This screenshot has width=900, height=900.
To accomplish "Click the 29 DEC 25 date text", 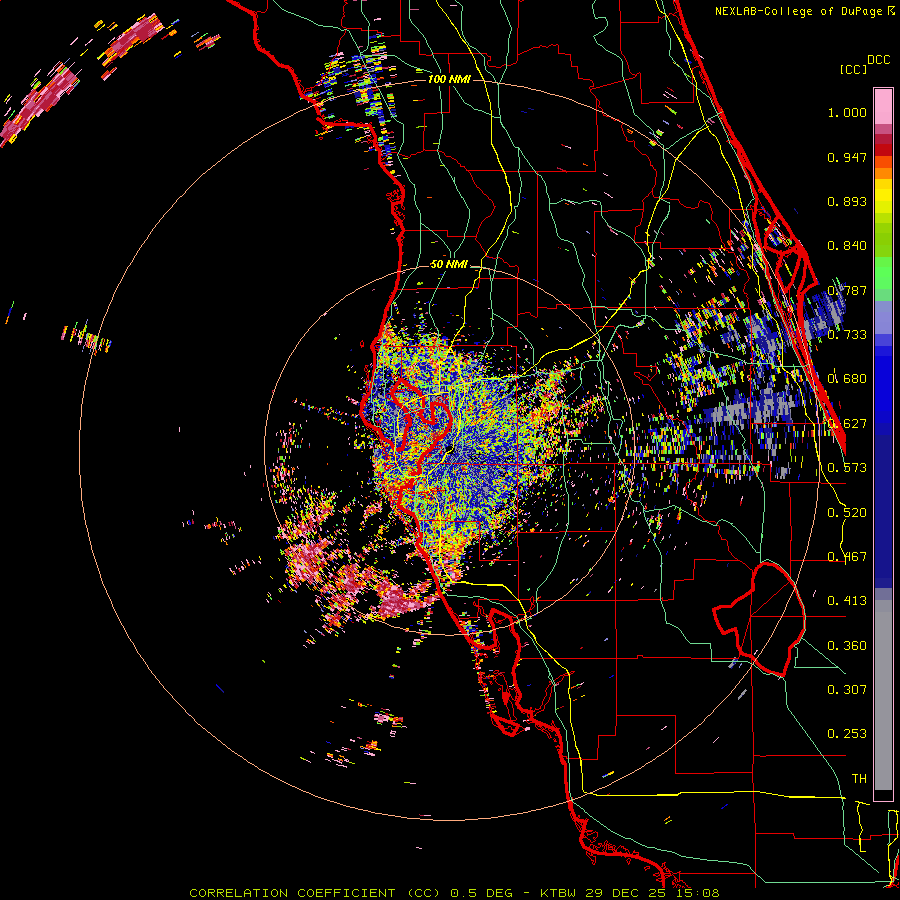I will (625, 893).
